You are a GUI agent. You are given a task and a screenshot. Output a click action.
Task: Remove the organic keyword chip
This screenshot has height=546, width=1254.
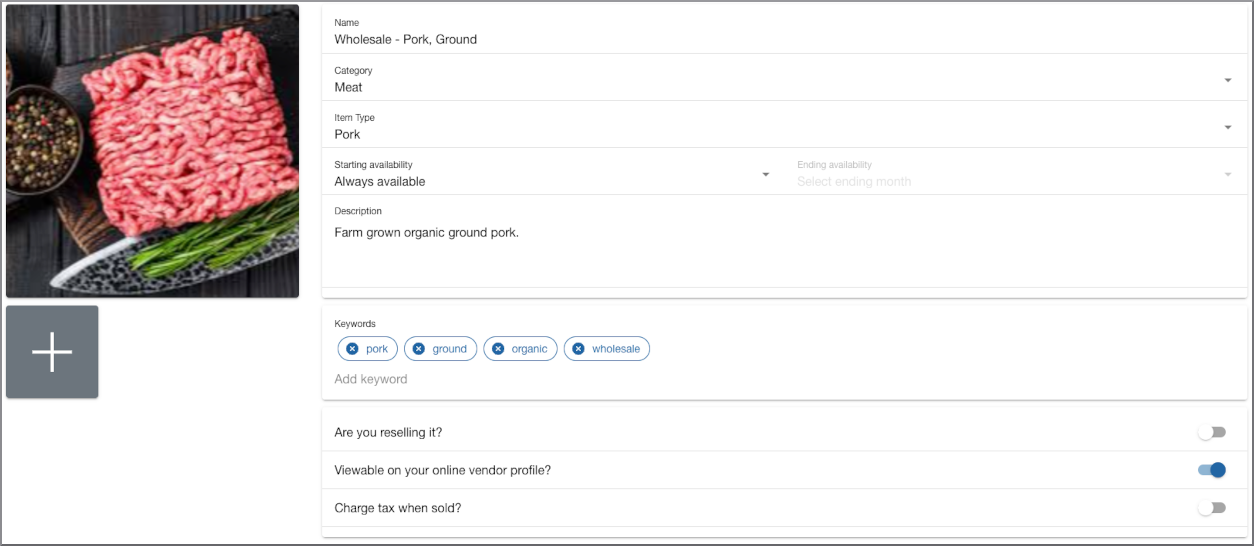click(498, 349)
